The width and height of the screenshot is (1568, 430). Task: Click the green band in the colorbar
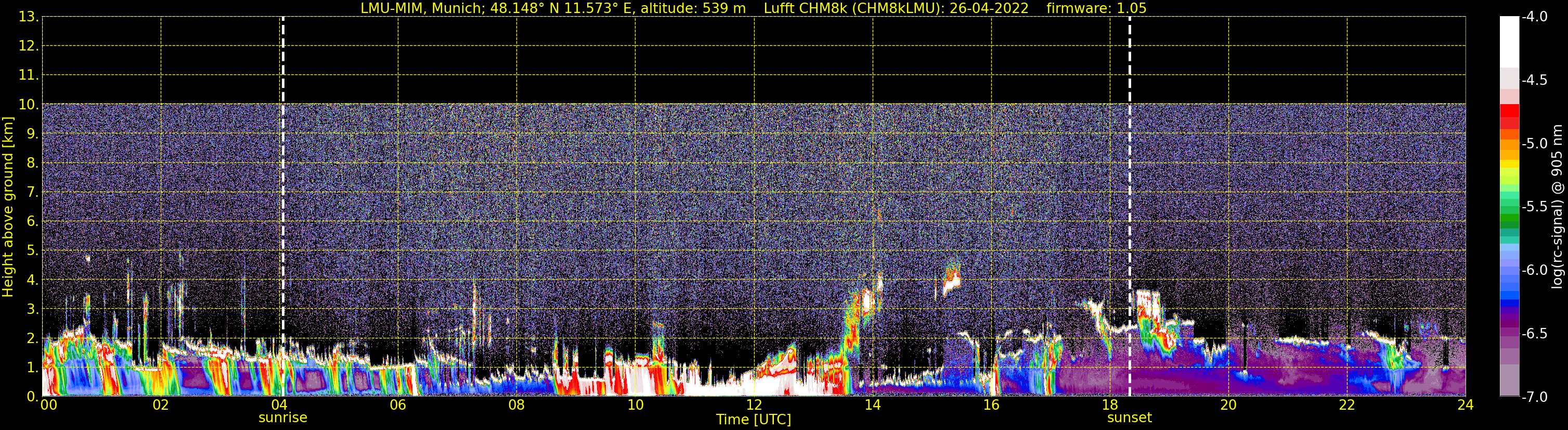coord(1510,218)
